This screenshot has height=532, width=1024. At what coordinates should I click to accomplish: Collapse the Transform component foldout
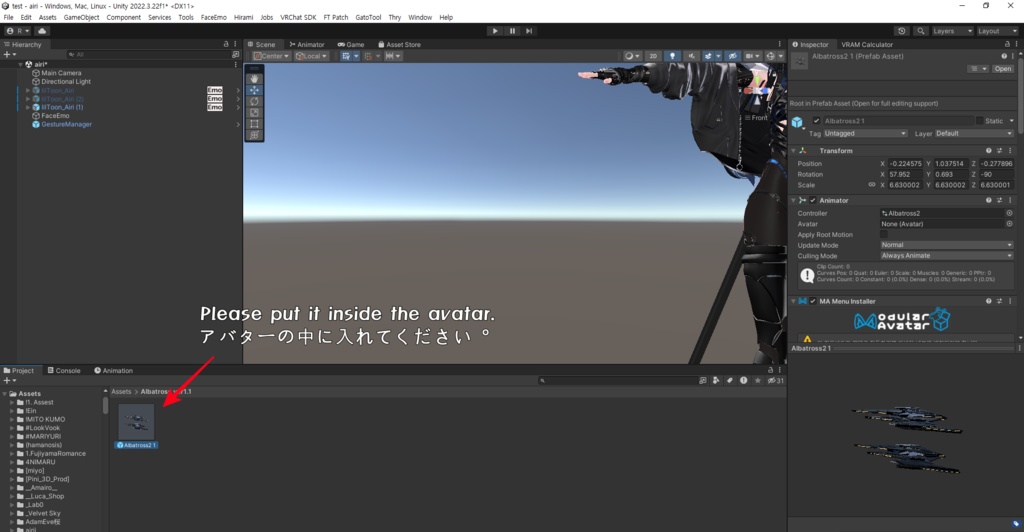pyautogui.click(x=794, y=151)
